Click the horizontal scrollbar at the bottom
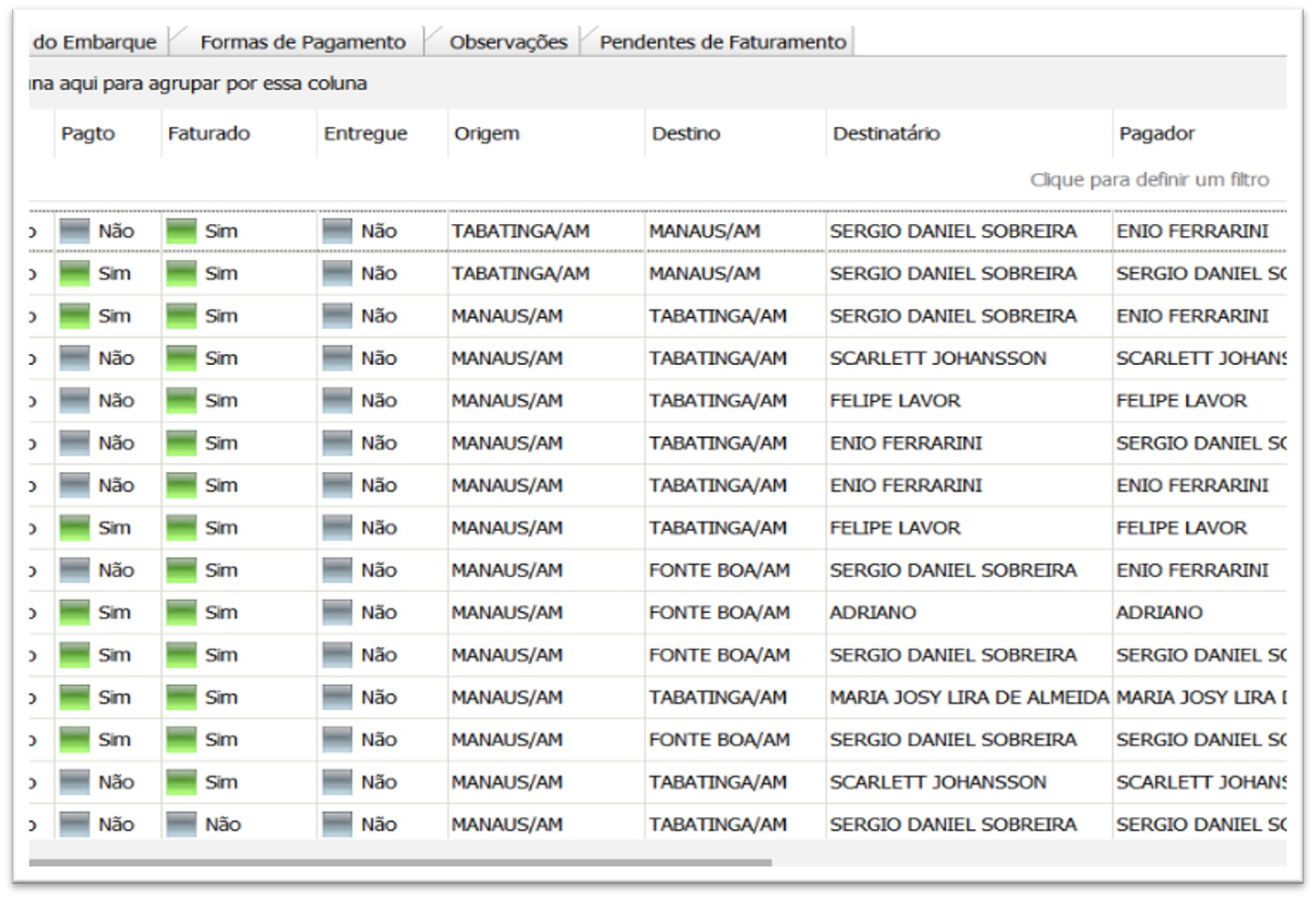 coord(399,859)
